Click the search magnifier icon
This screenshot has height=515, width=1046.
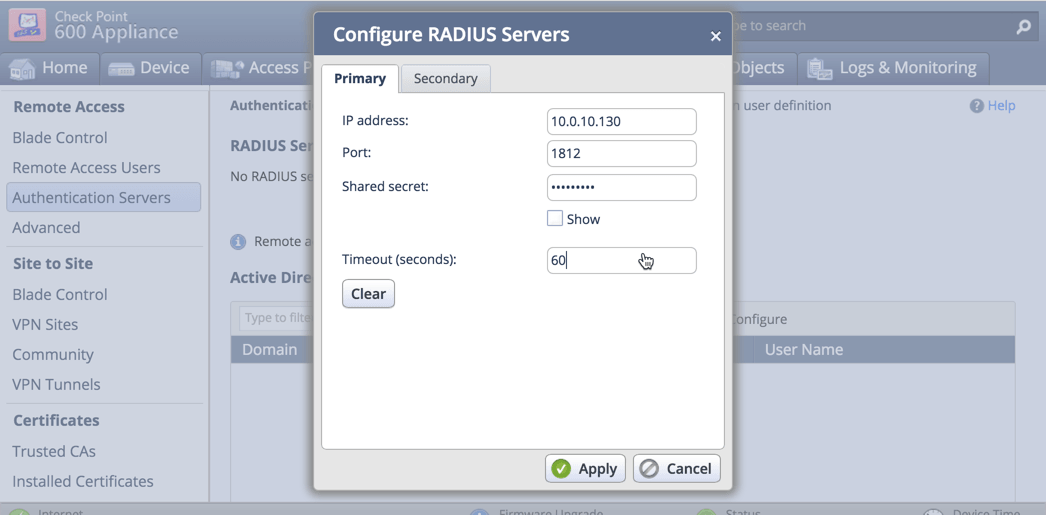coord(1023,27)
